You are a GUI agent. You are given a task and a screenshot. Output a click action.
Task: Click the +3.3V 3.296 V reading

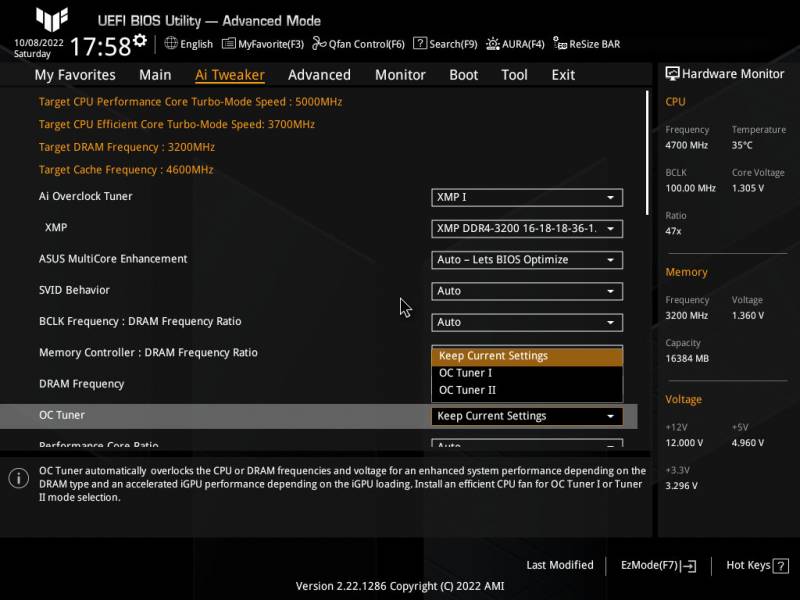[x=681, y=486]
